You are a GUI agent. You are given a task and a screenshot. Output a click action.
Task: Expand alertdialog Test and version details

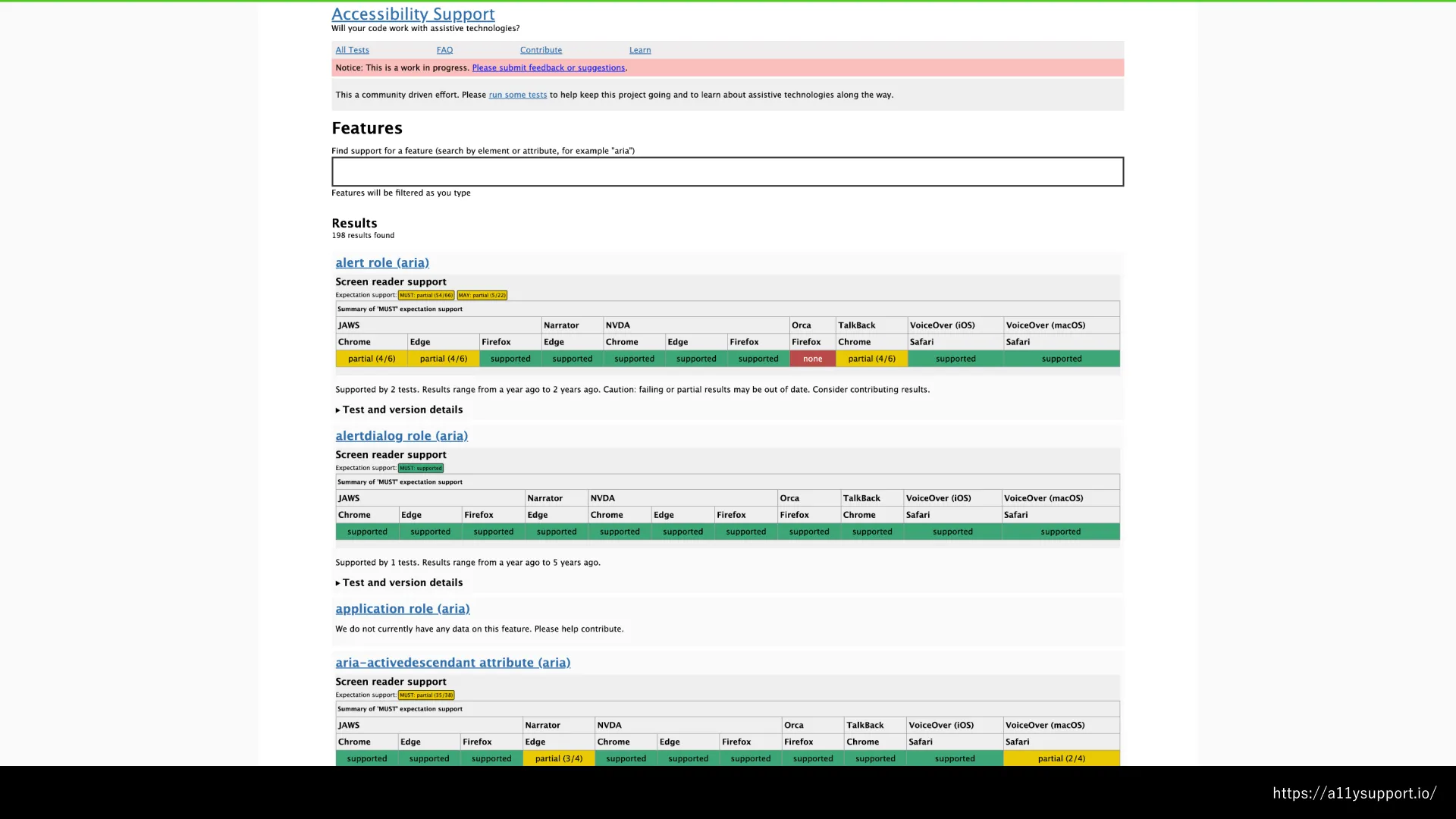point(402,582)
